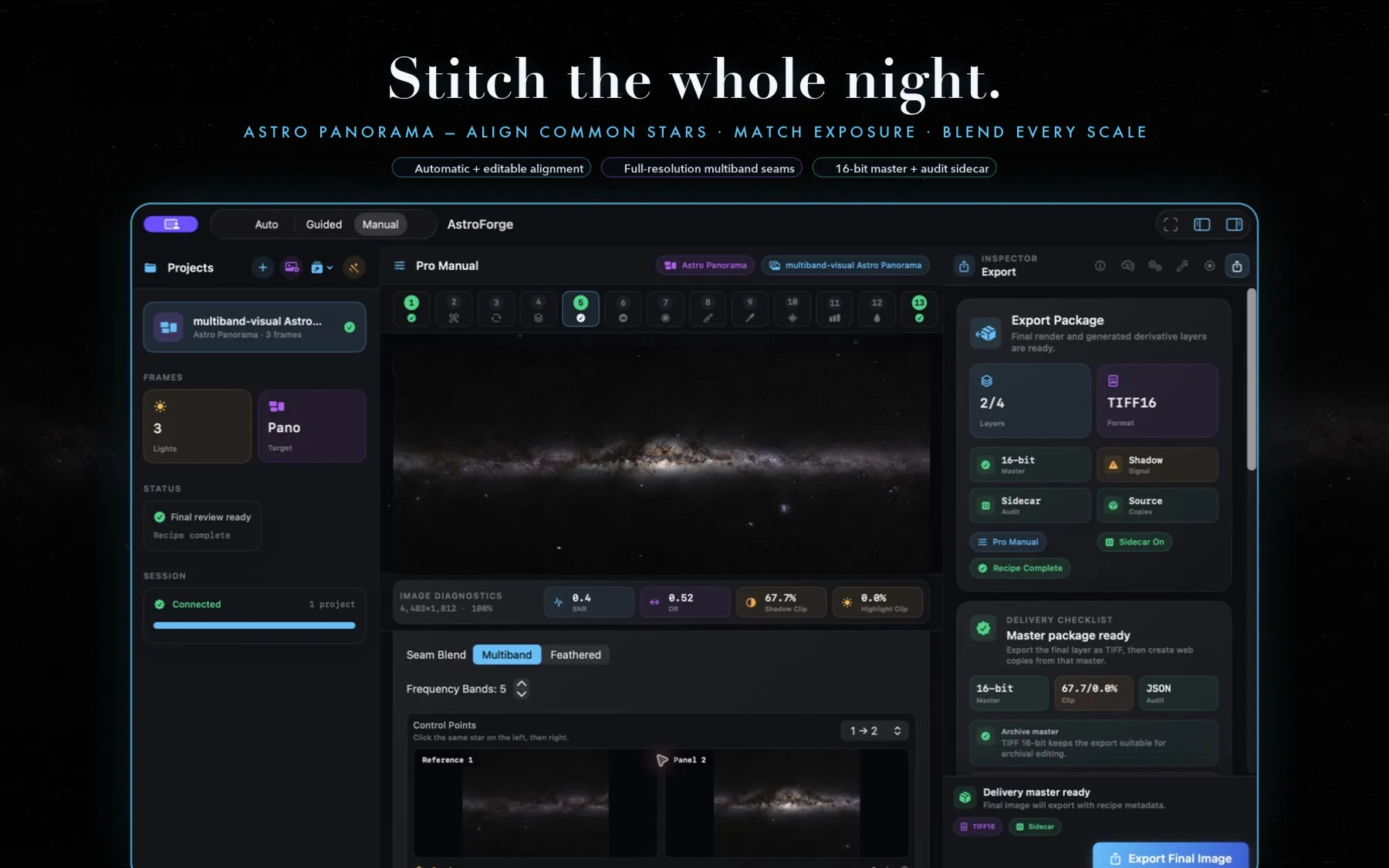Click the magic wand icon in Projects
Image resolution: width=1389 pixels, height=868 pixels.
(354, 267)
